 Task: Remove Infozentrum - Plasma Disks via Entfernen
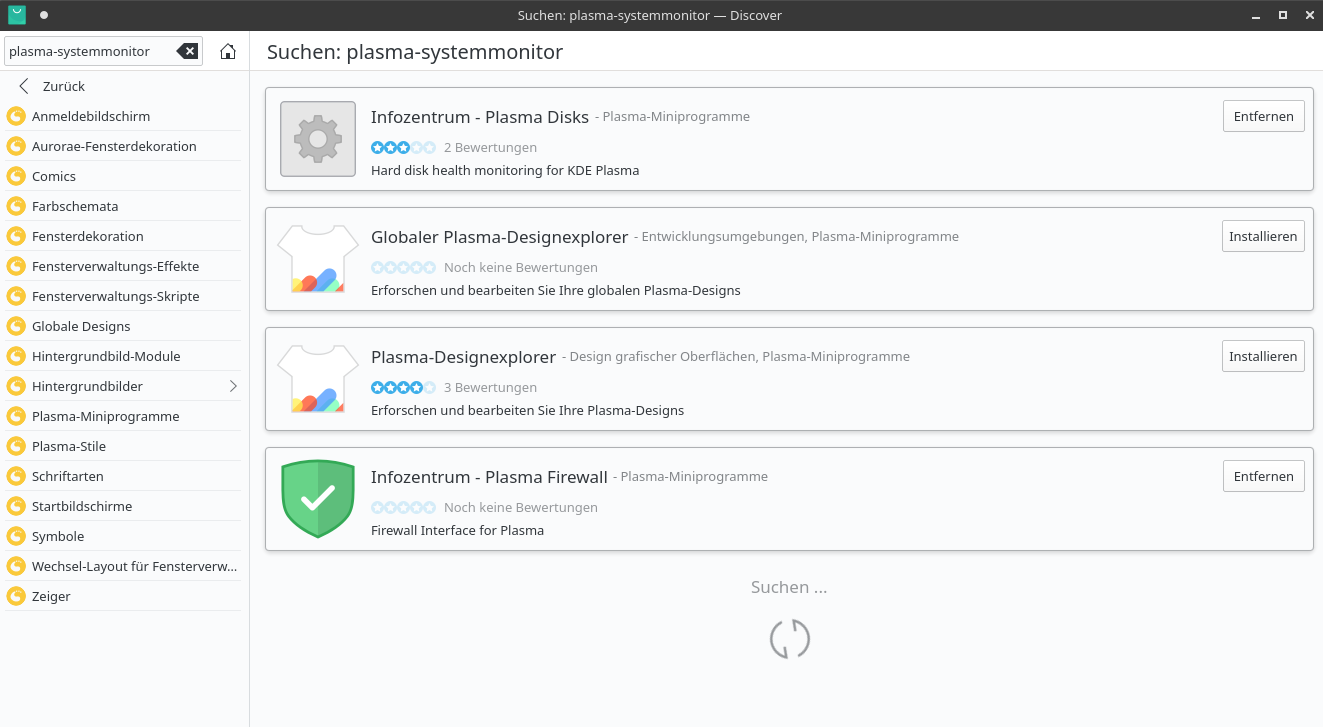1263,115
